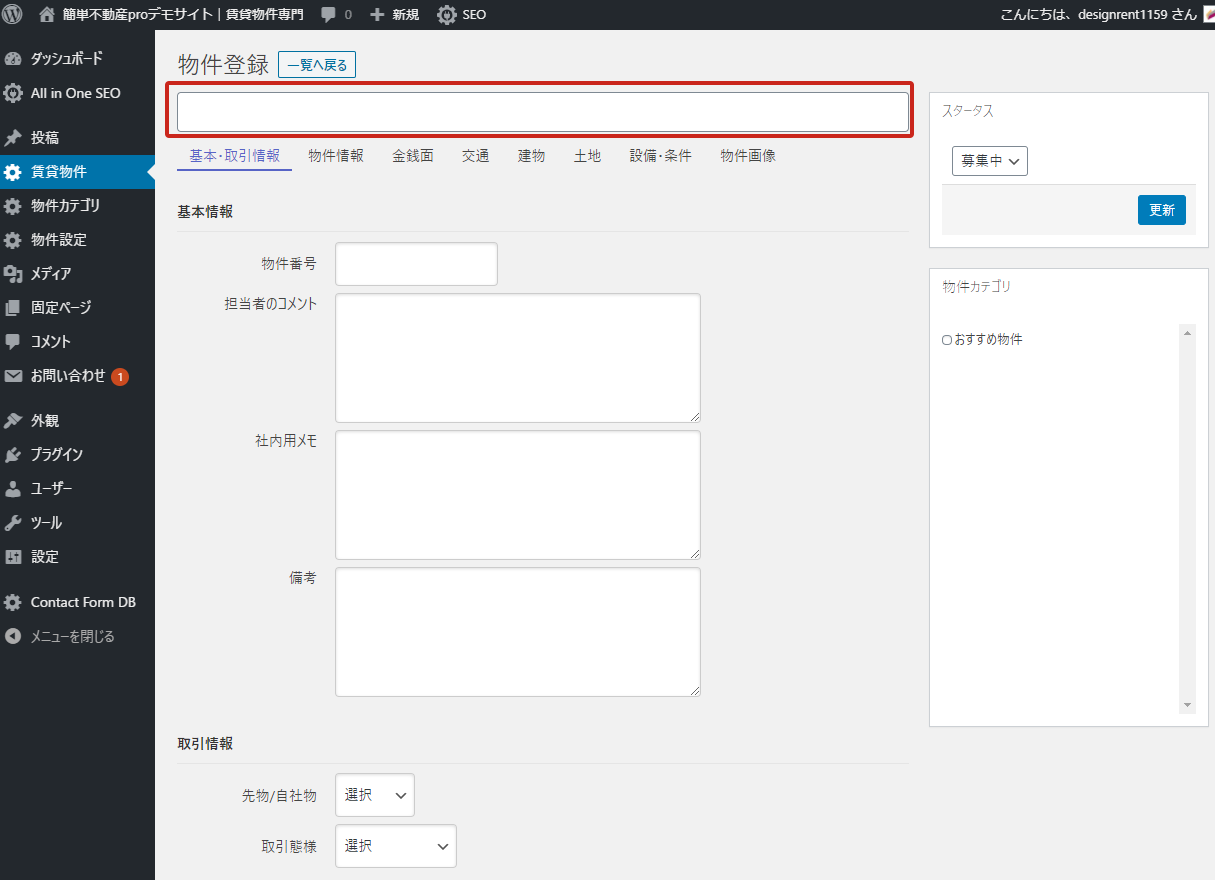Open メディア in the sidebar
1215x880 pixels.
tap(50, 273)
